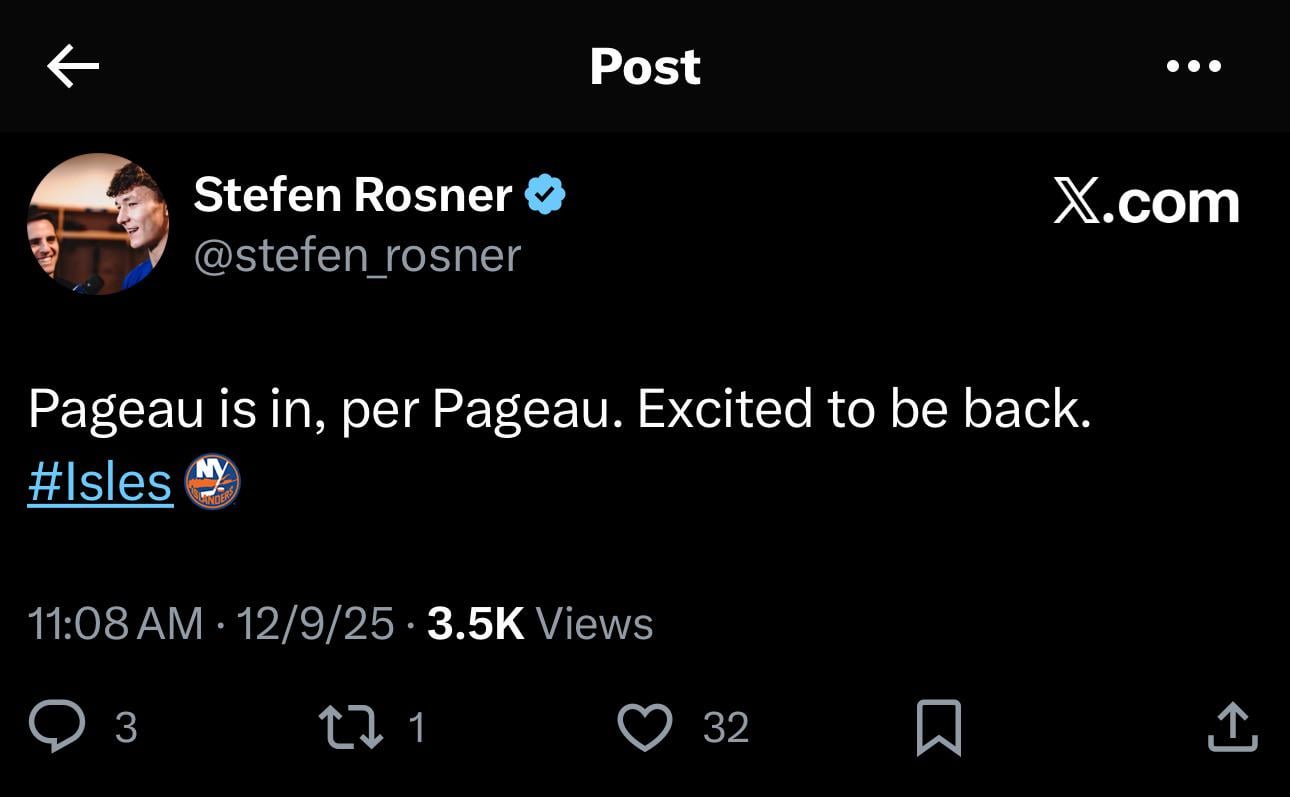Open the #Isles hashtag link
Screen dimensions: 1290x797
click(98, 481)
